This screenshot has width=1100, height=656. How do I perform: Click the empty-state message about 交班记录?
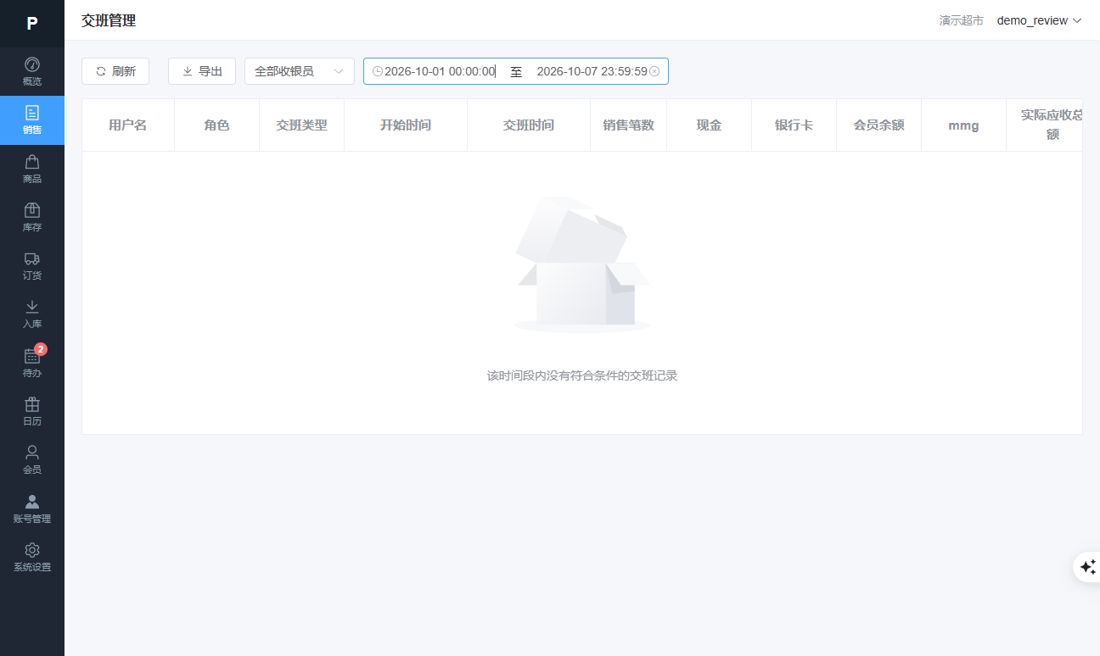point(582,375)
